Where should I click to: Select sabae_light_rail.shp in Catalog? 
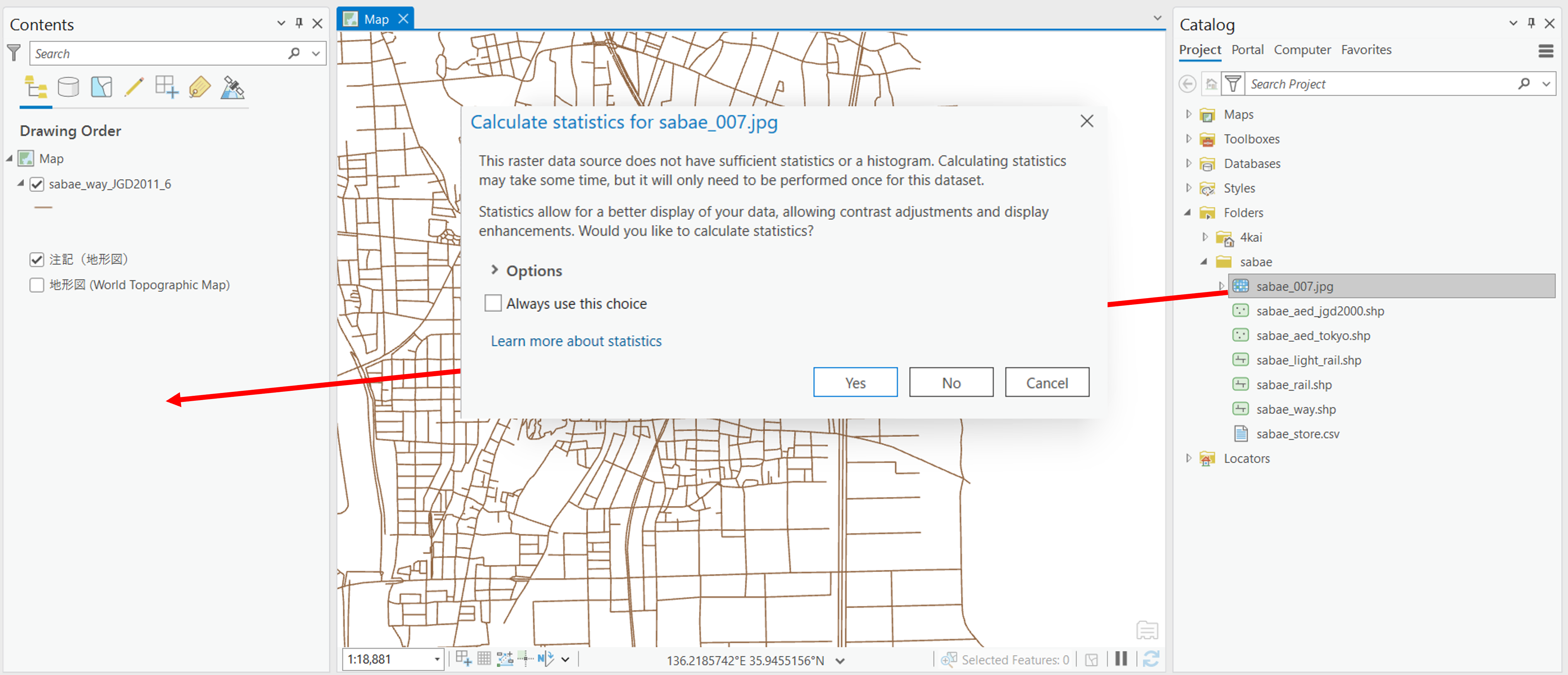coord(1309,360)
